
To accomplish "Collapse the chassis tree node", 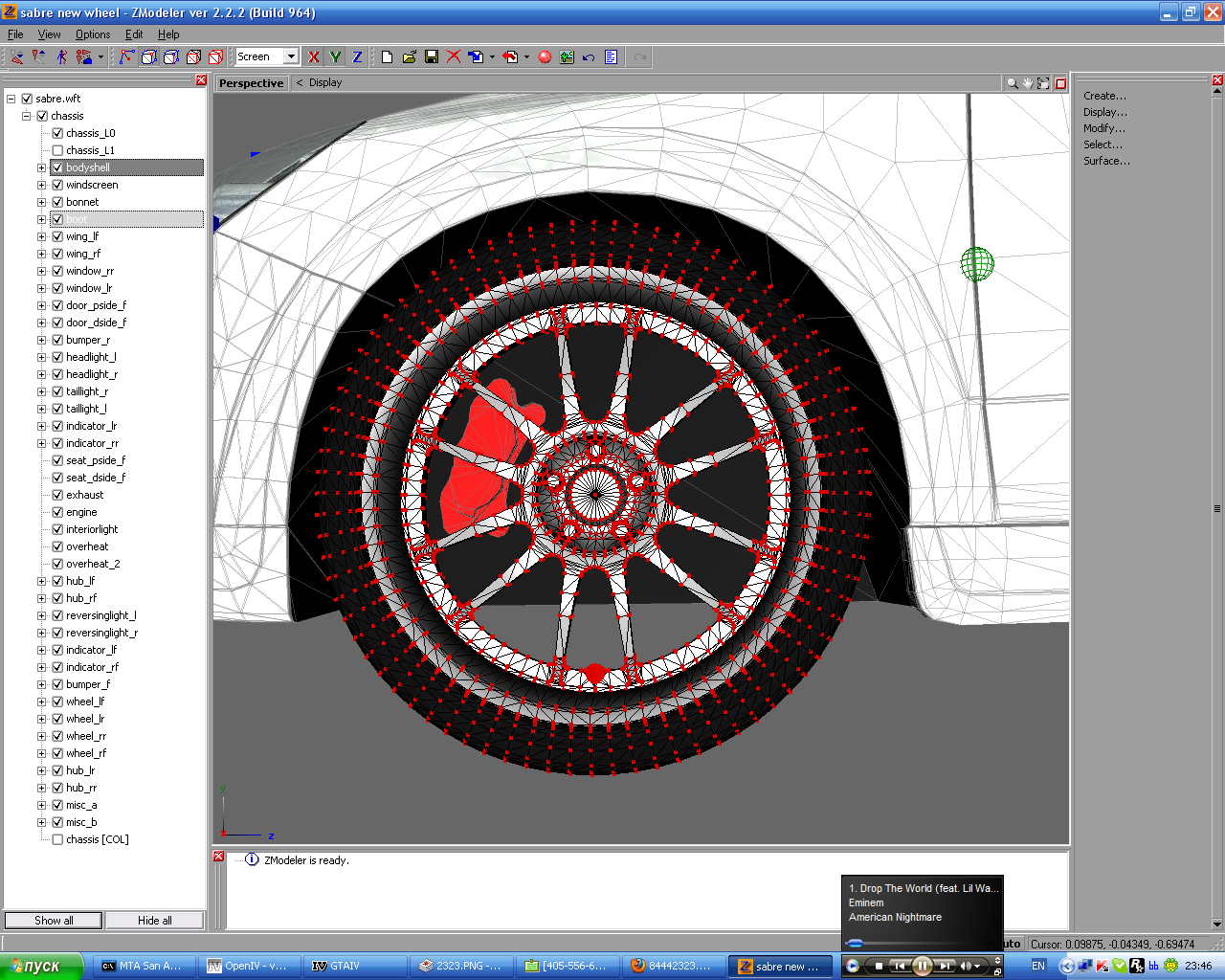I will [27, 116].
